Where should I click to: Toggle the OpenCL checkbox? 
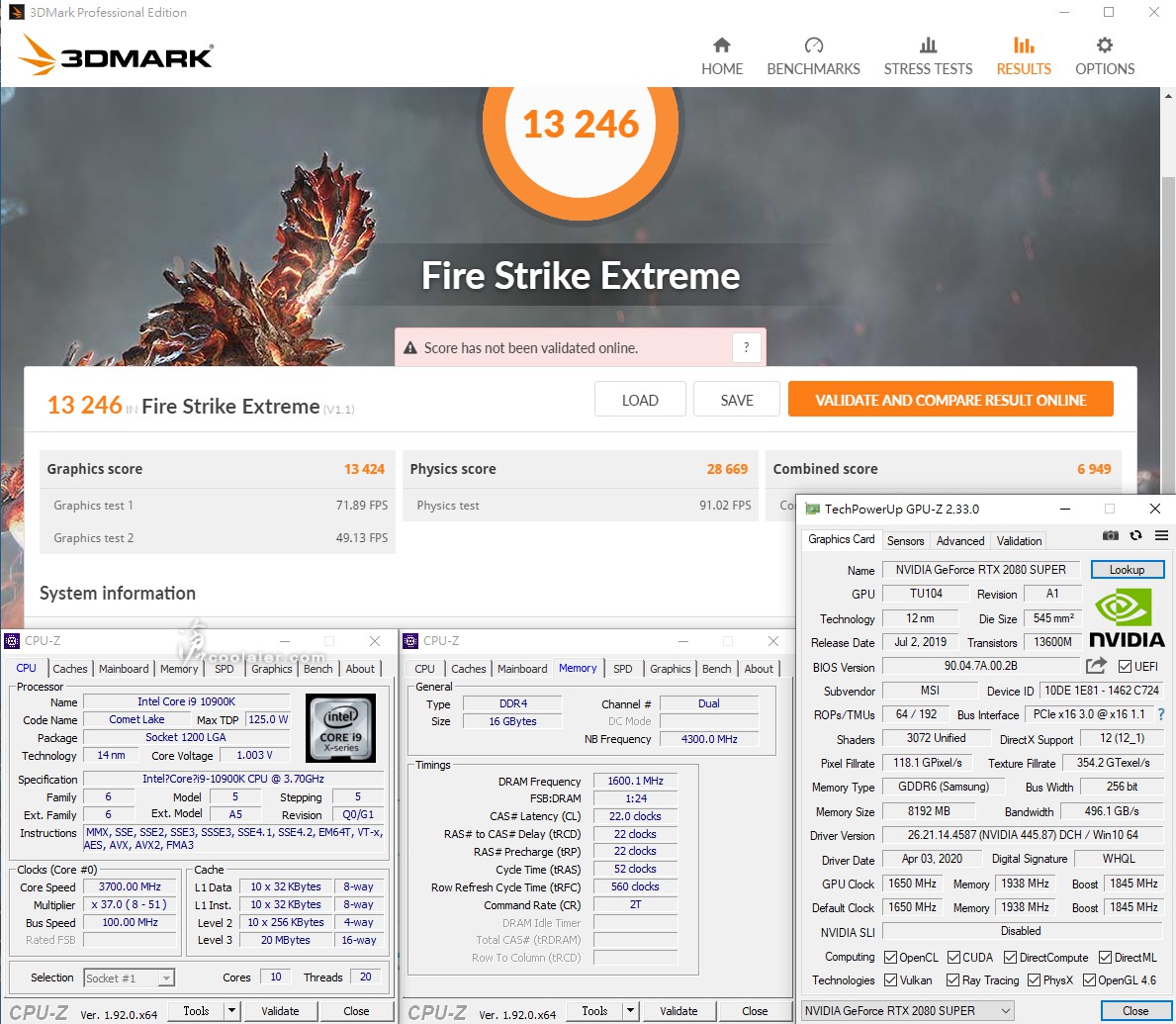click(890, 958)
